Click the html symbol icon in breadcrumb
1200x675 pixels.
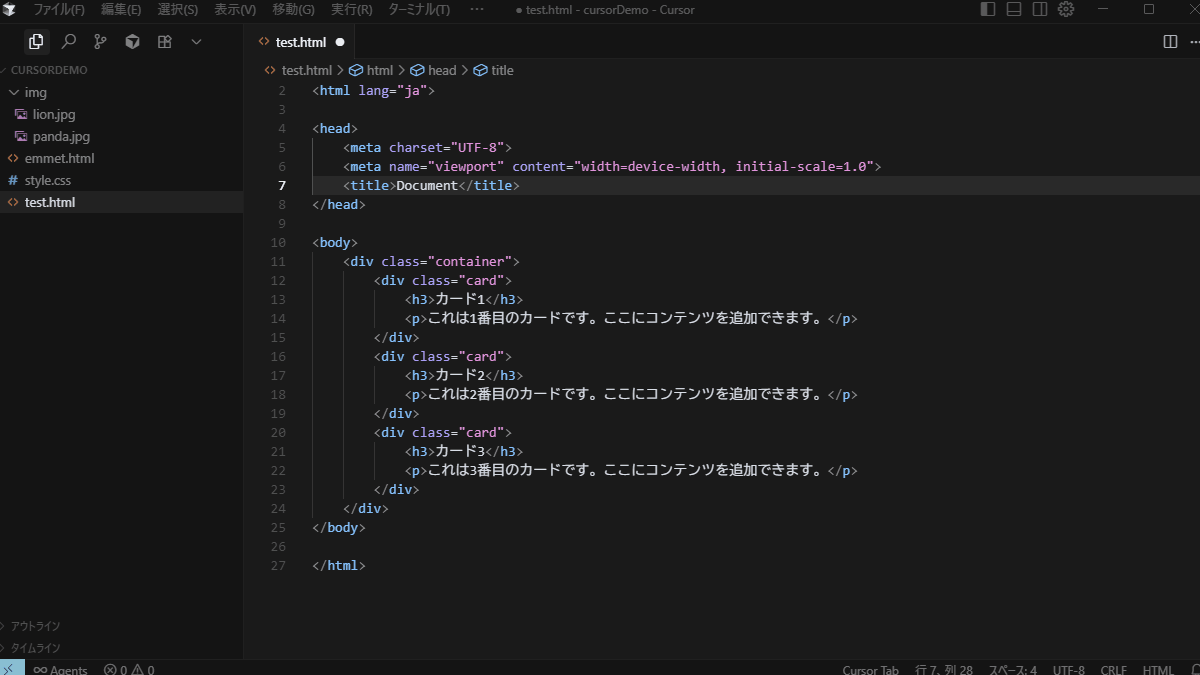click(x=357, y=71)
